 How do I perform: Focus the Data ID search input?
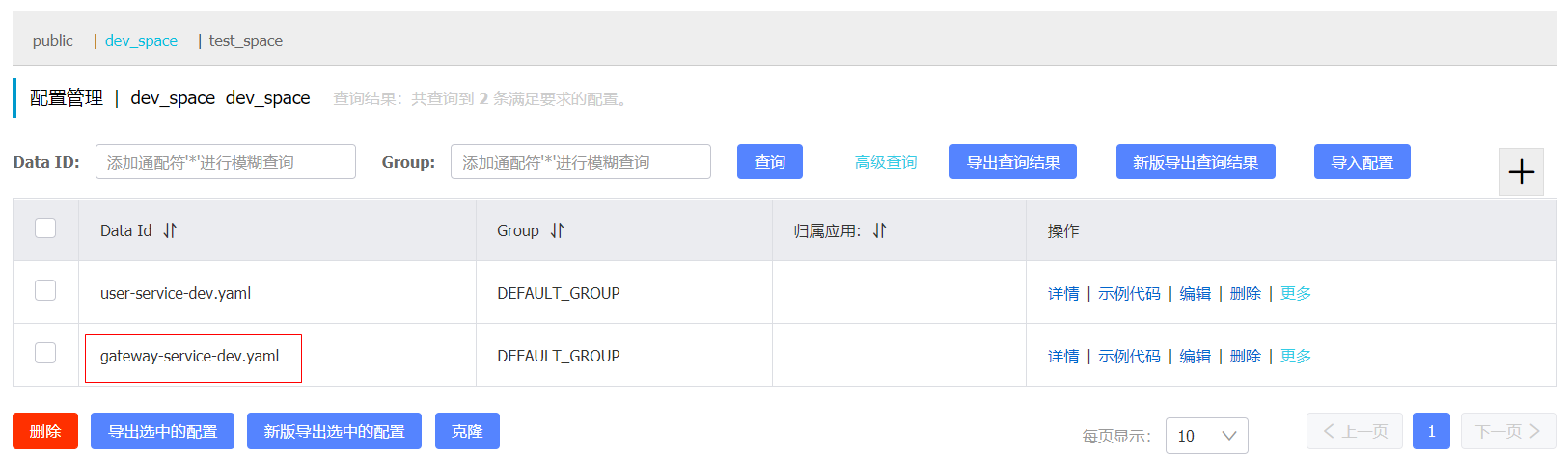[226, 162]
